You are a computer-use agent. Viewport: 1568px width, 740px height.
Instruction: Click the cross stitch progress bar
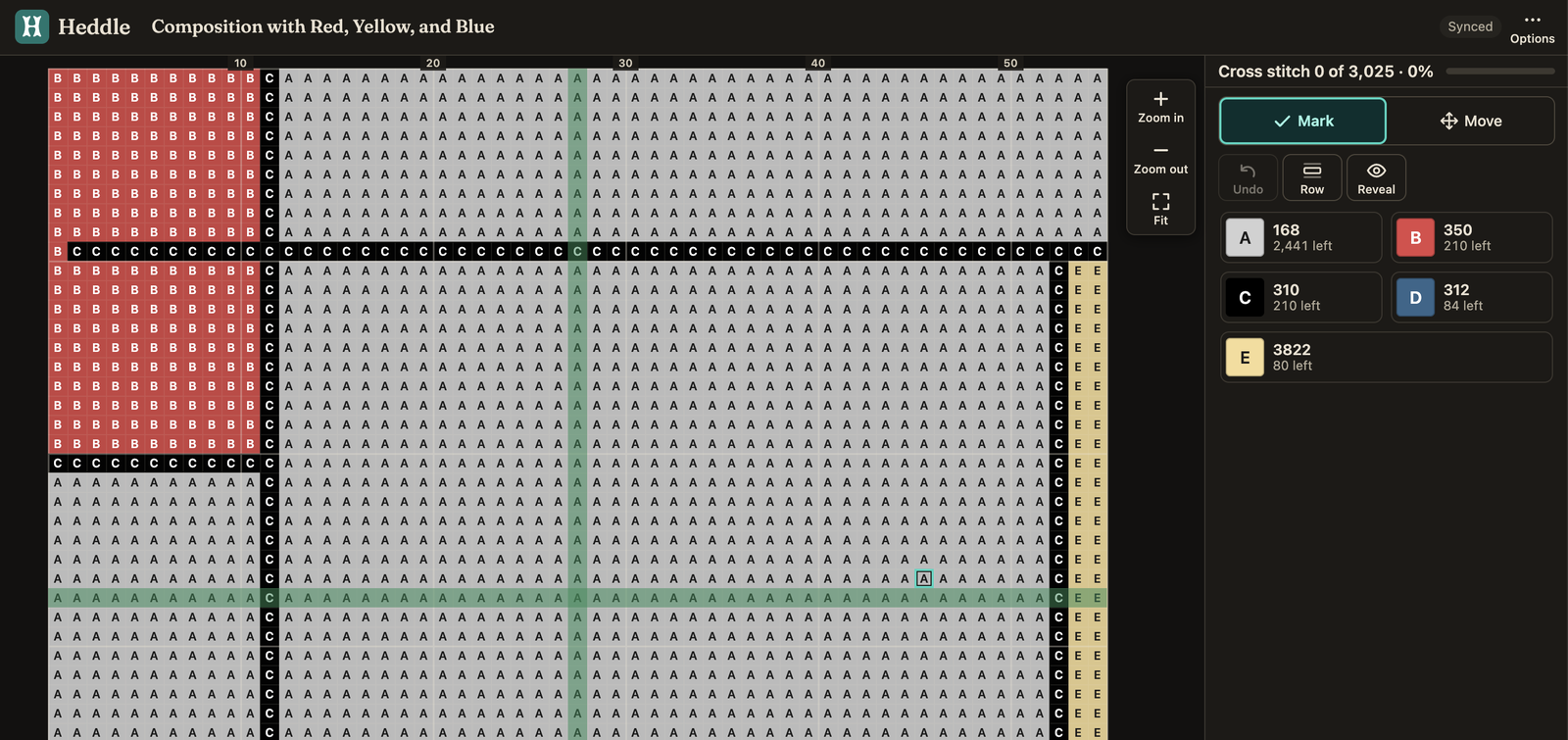(x=1499, y=72)
